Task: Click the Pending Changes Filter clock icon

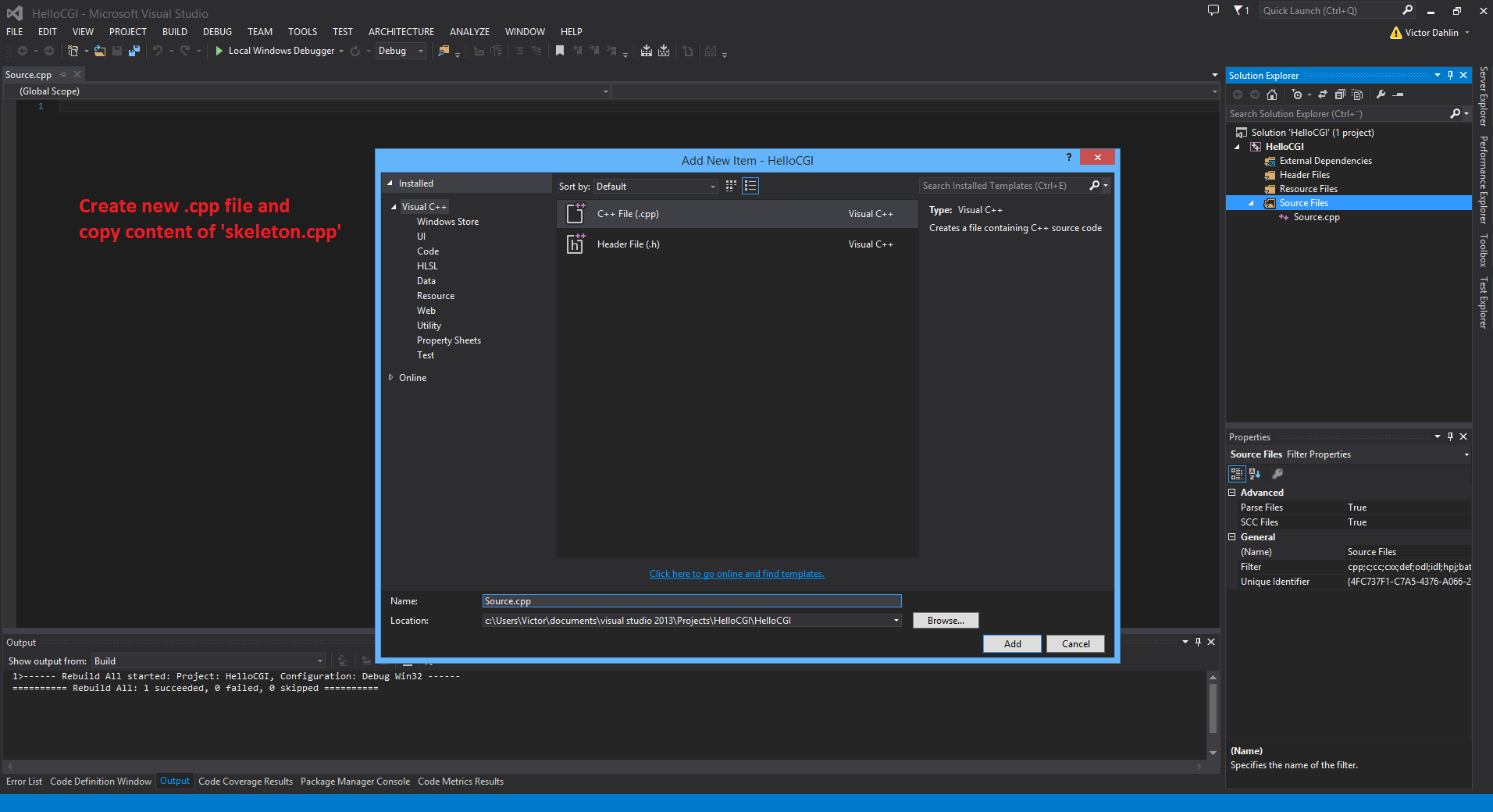Action: [x=1297, y=94]
